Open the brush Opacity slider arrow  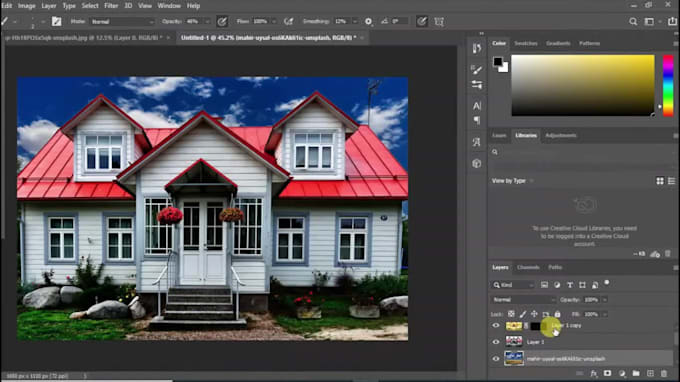(x=207, y=21)
